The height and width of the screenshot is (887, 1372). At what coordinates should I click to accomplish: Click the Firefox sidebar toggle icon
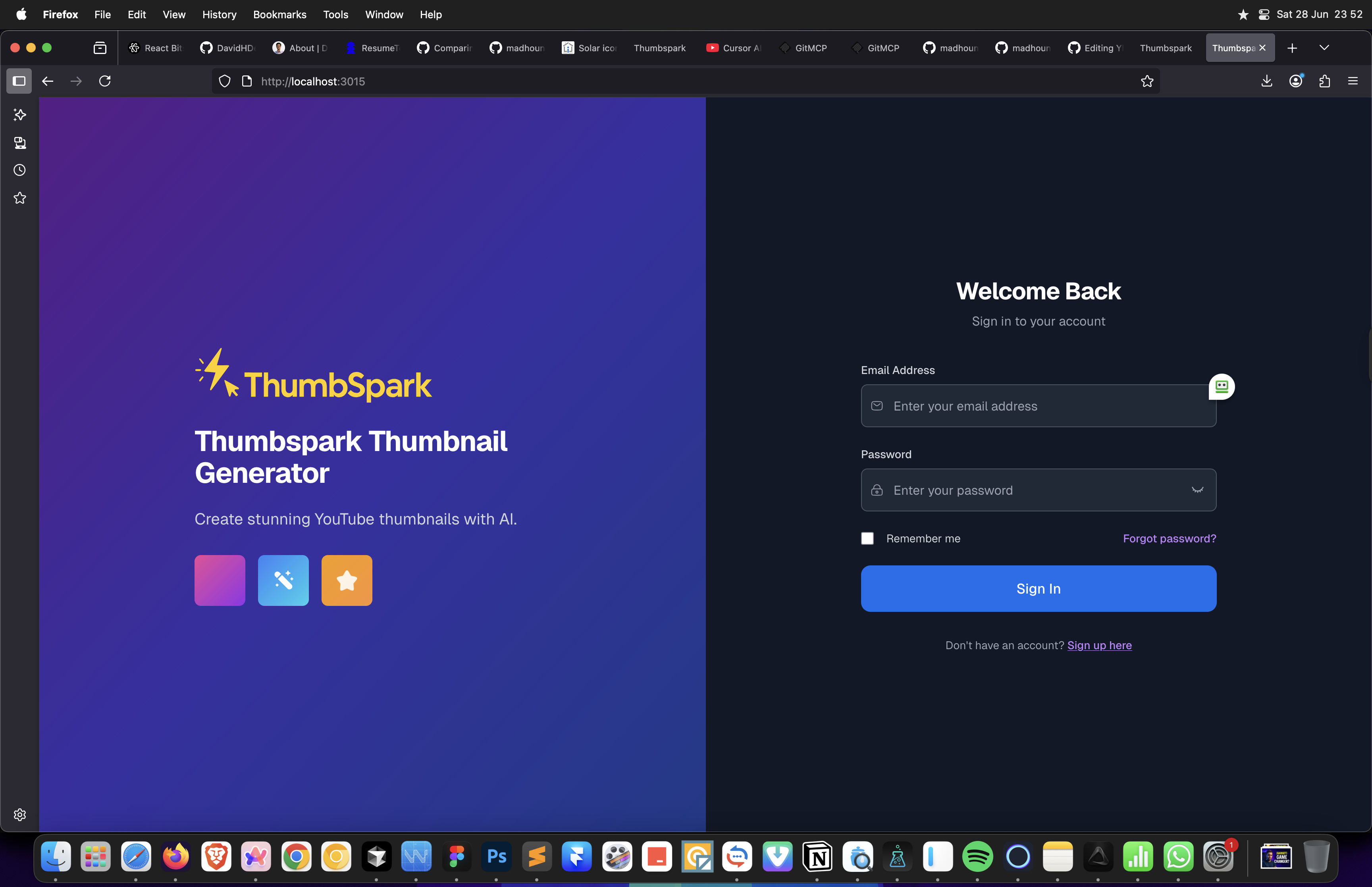coord(19,81)
